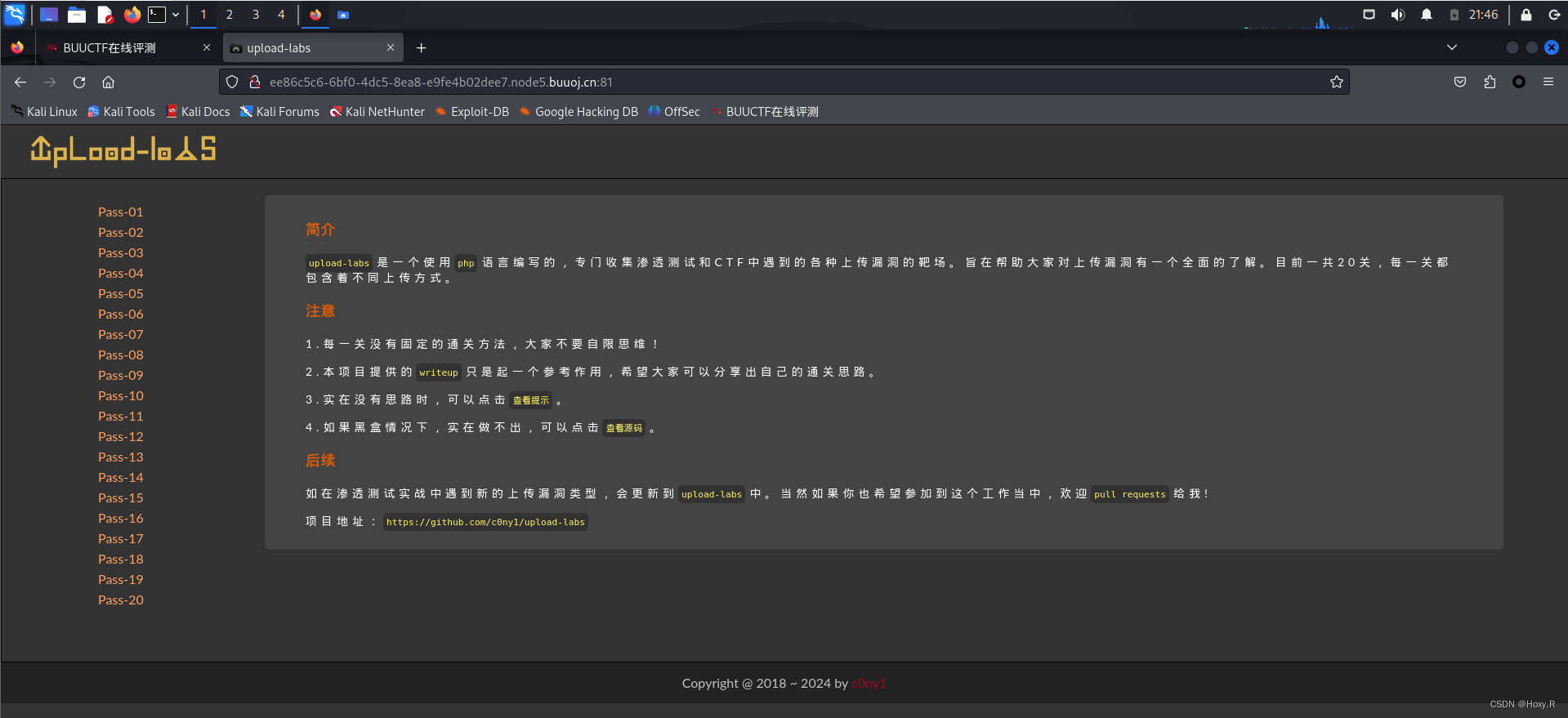Switch to the BUUCTF在线评测 tab

[109, 48]
